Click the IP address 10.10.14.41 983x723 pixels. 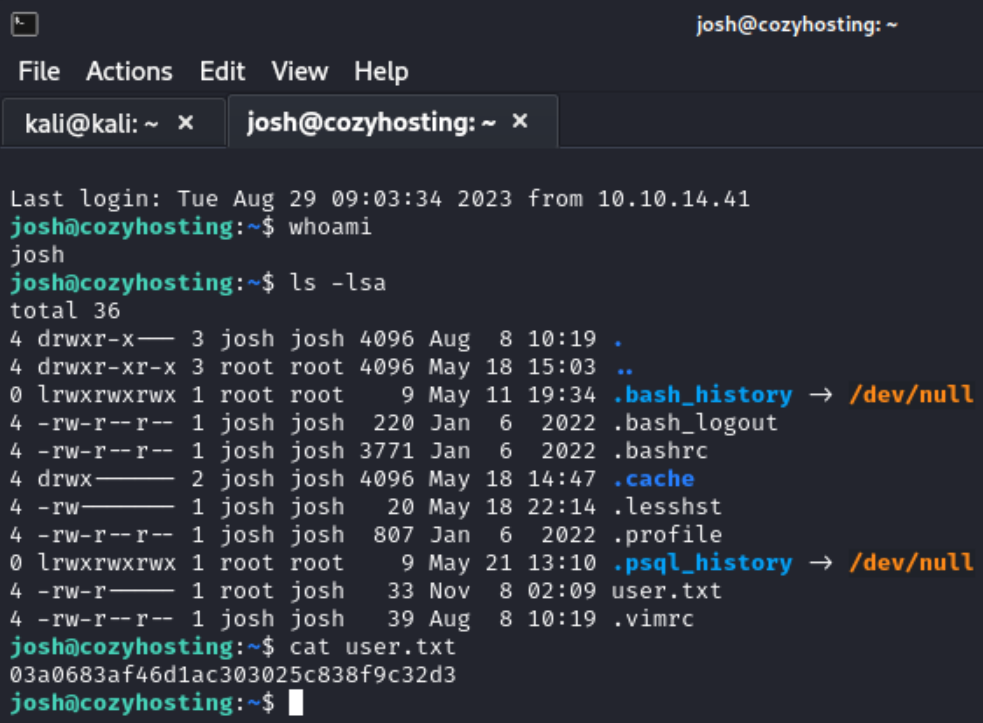pyautogui.click(x=673, y=198)
